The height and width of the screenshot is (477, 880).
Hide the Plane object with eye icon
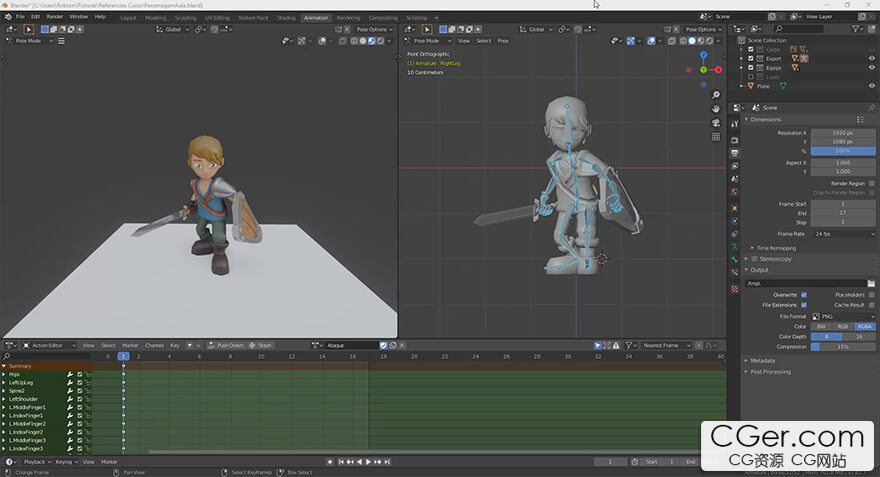tap(872, 86)
